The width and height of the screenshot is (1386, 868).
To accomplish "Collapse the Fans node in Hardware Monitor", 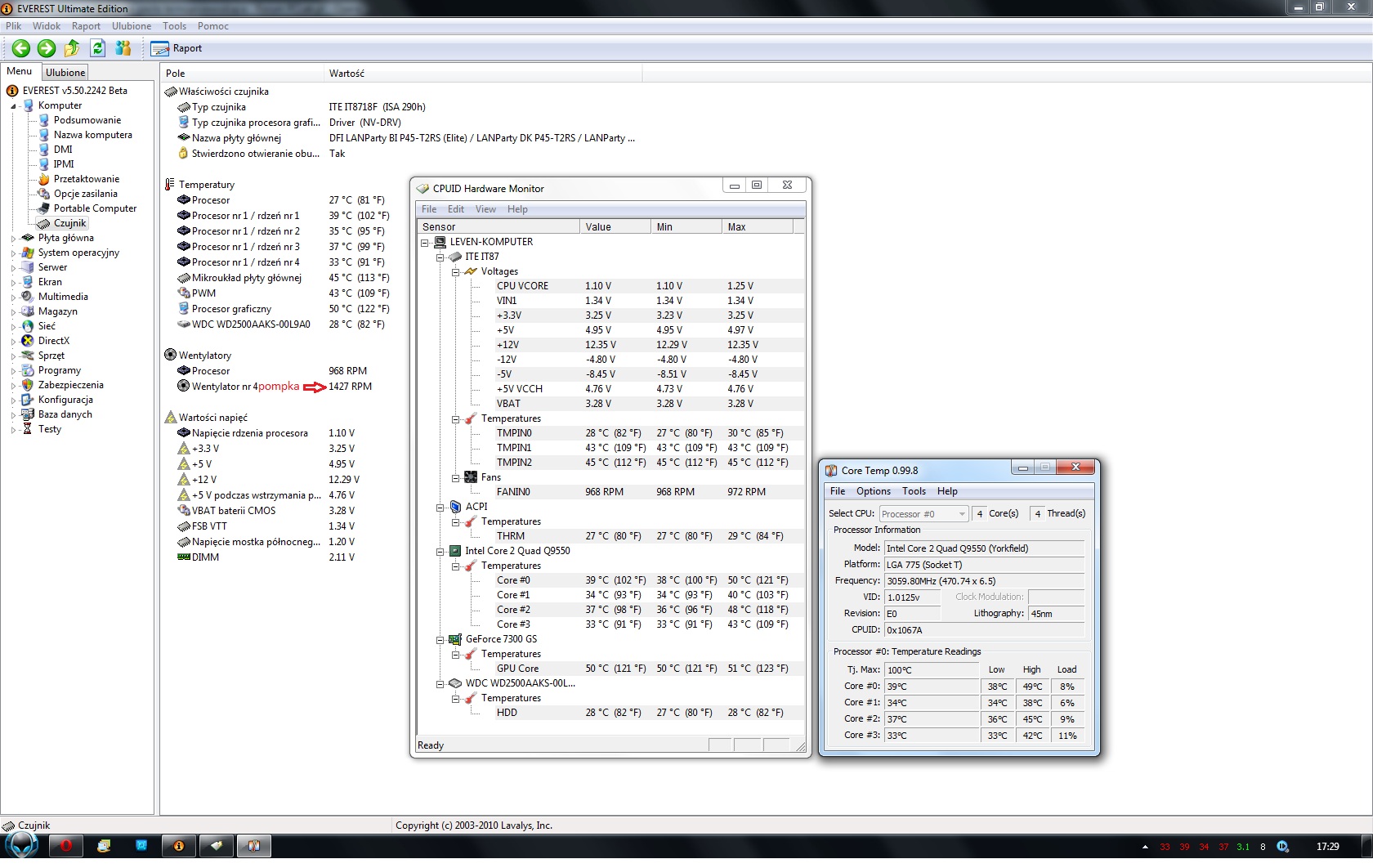I will click(x=456, y=477).
